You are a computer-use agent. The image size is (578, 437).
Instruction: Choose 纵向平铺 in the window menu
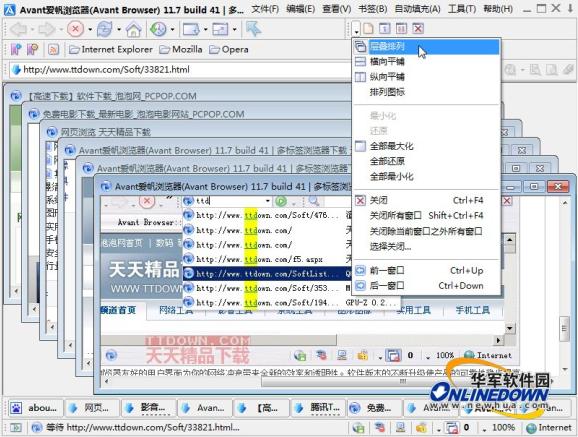click(x=426, y=77)
